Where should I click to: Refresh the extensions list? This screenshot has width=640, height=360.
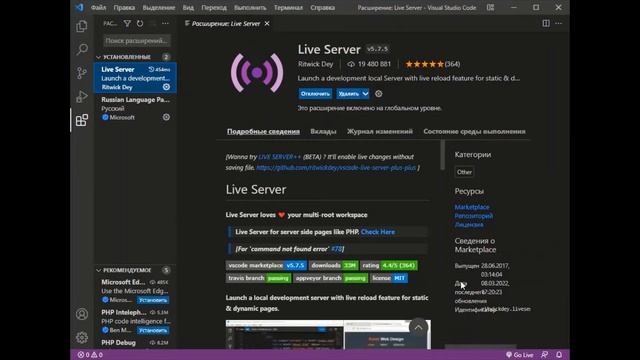[x=140, y=24]
